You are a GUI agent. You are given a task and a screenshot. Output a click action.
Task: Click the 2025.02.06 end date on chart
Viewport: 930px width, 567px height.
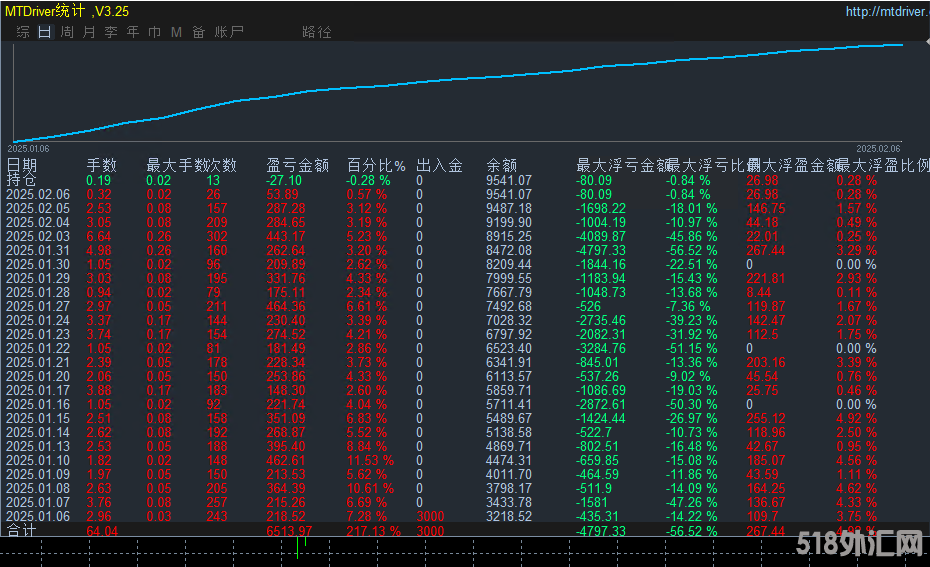click(x=878, y=147)
